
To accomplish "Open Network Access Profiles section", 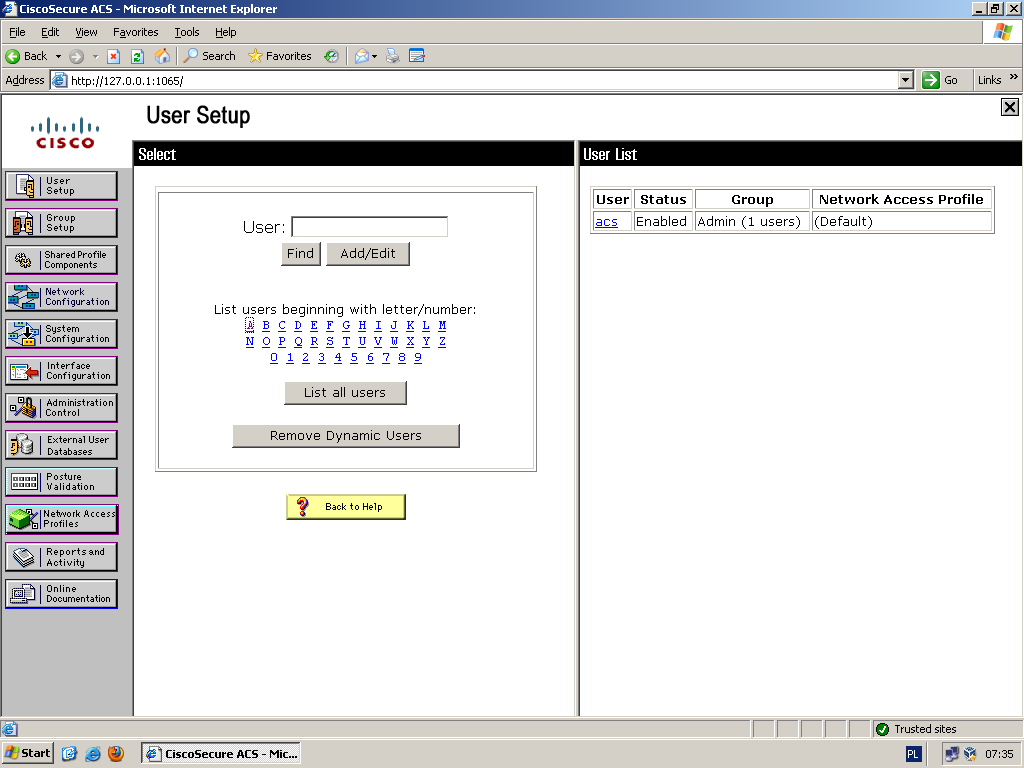I will [61, 519].
